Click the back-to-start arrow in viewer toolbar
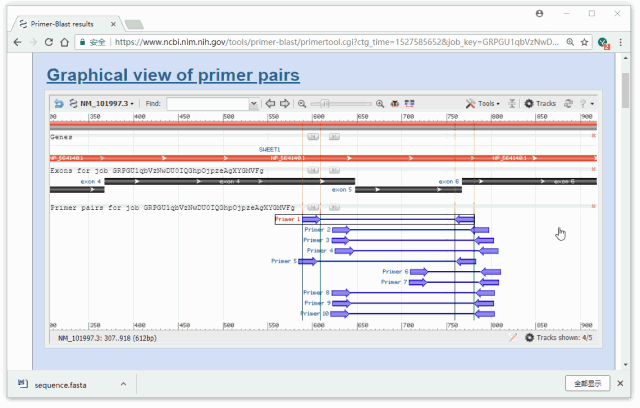 (x=59, y=104)
